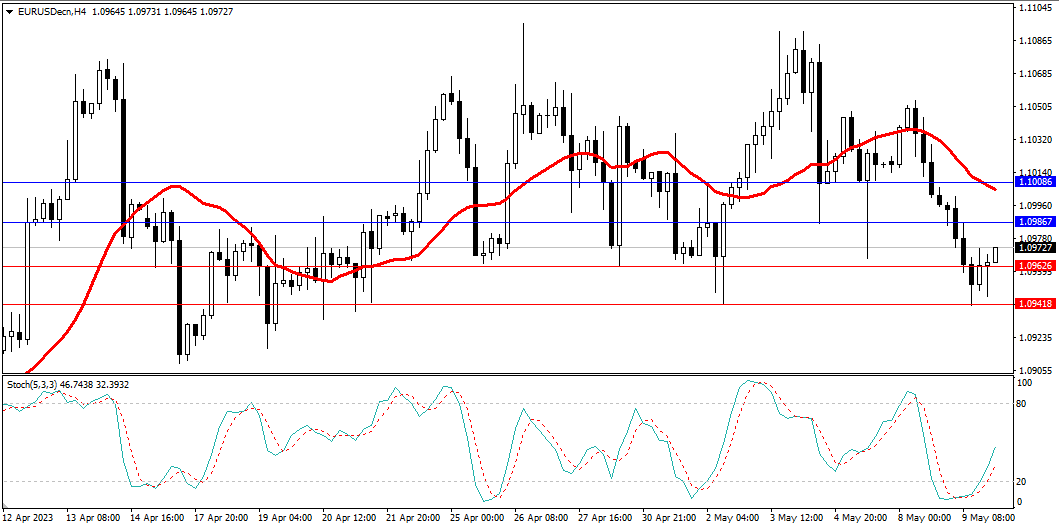Click the 14 Apr 16:00 time label
Viewport: 1059px width, 529px height.
[157, 518]
